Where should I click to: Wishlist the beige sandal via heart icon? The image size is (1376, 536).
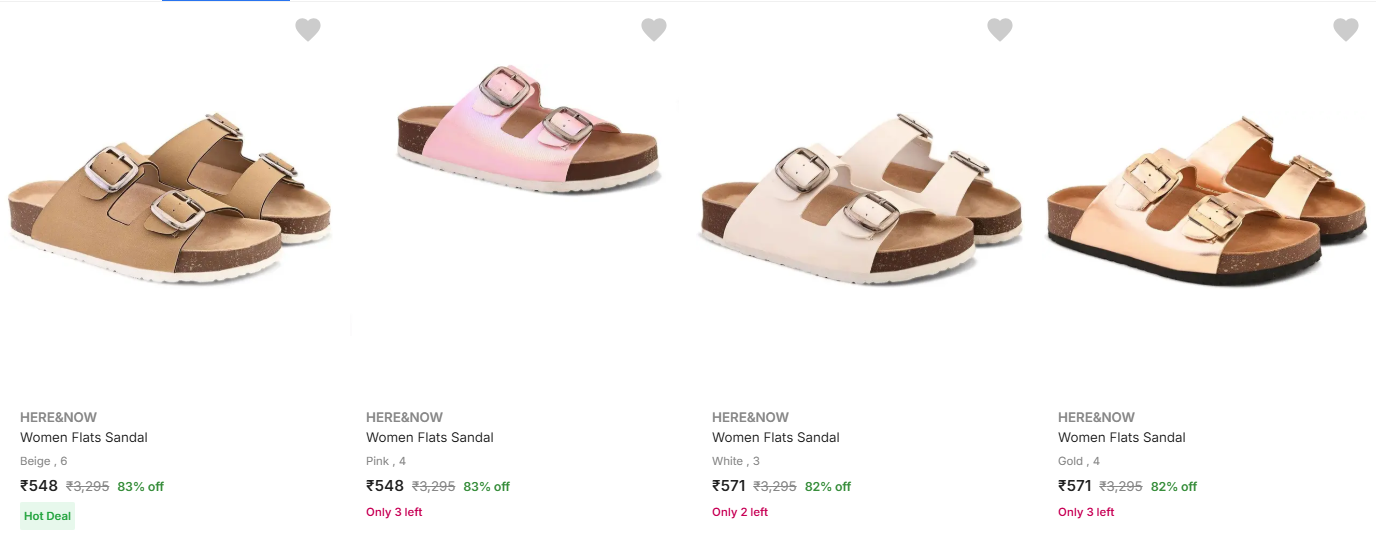pyautogui.click(x=308, y=30)
